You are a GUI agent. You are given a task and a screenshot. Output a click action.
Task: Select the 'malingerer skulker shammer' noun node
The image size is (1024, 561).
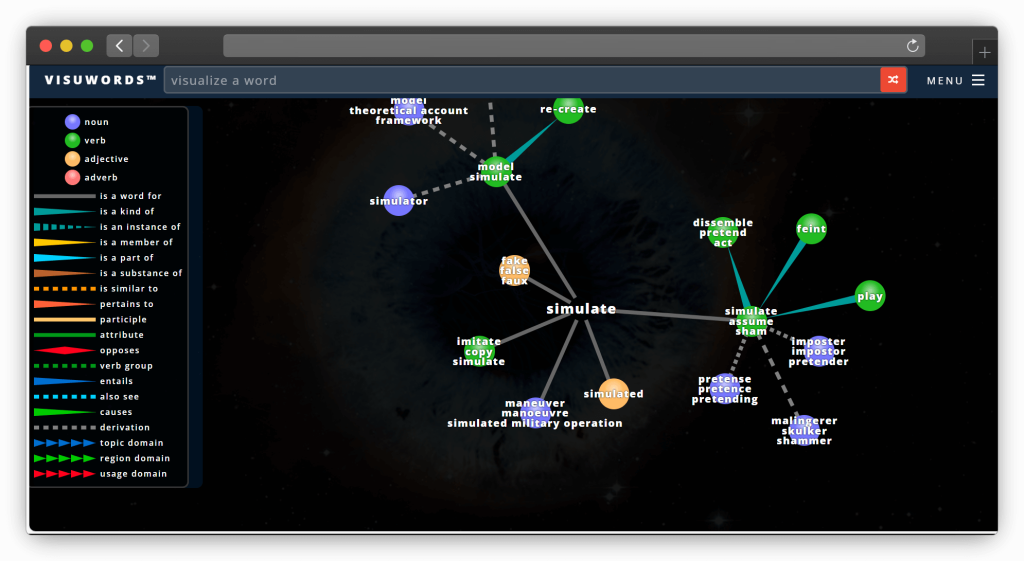(x=804, y=430)
